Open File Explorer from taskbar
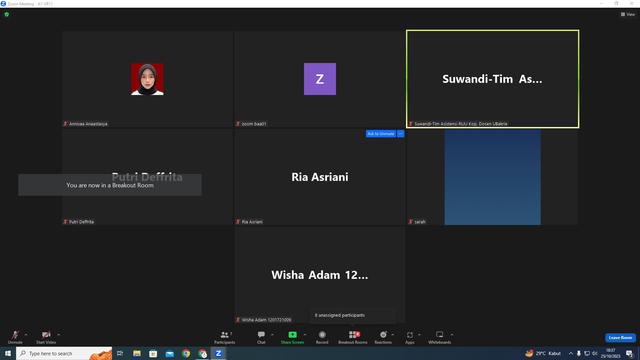Viewport: 640px width, 360px height. (x=137, y=353)
